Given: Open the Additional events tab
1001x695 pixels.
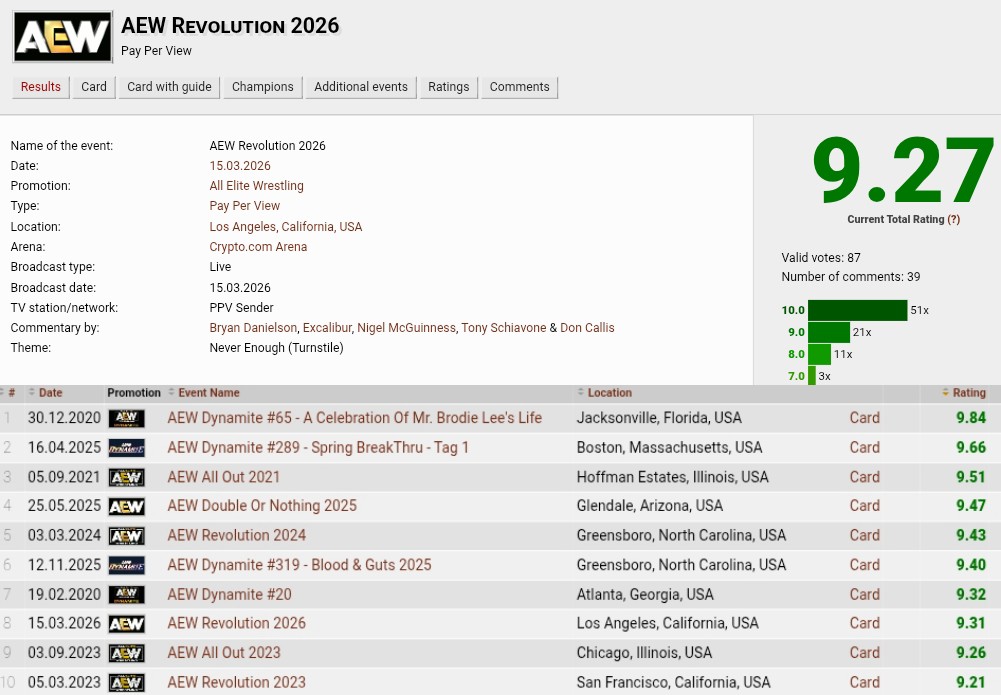Looking at the screenshot, I should [x=361, y=87].
